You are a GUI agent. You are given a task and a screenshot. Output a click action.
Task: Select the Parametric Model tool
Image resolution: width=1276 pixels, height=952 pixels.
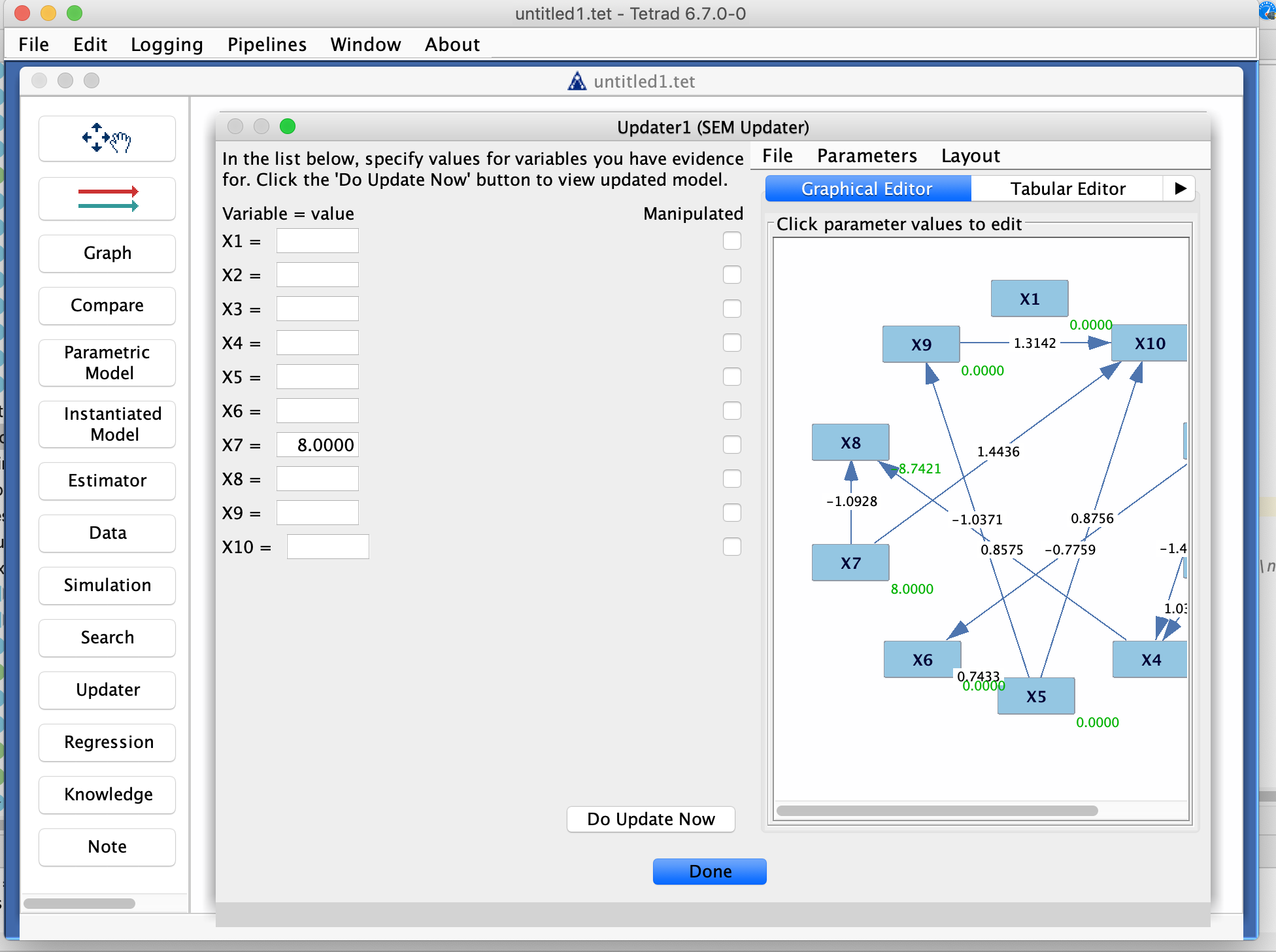click(107, 362)
